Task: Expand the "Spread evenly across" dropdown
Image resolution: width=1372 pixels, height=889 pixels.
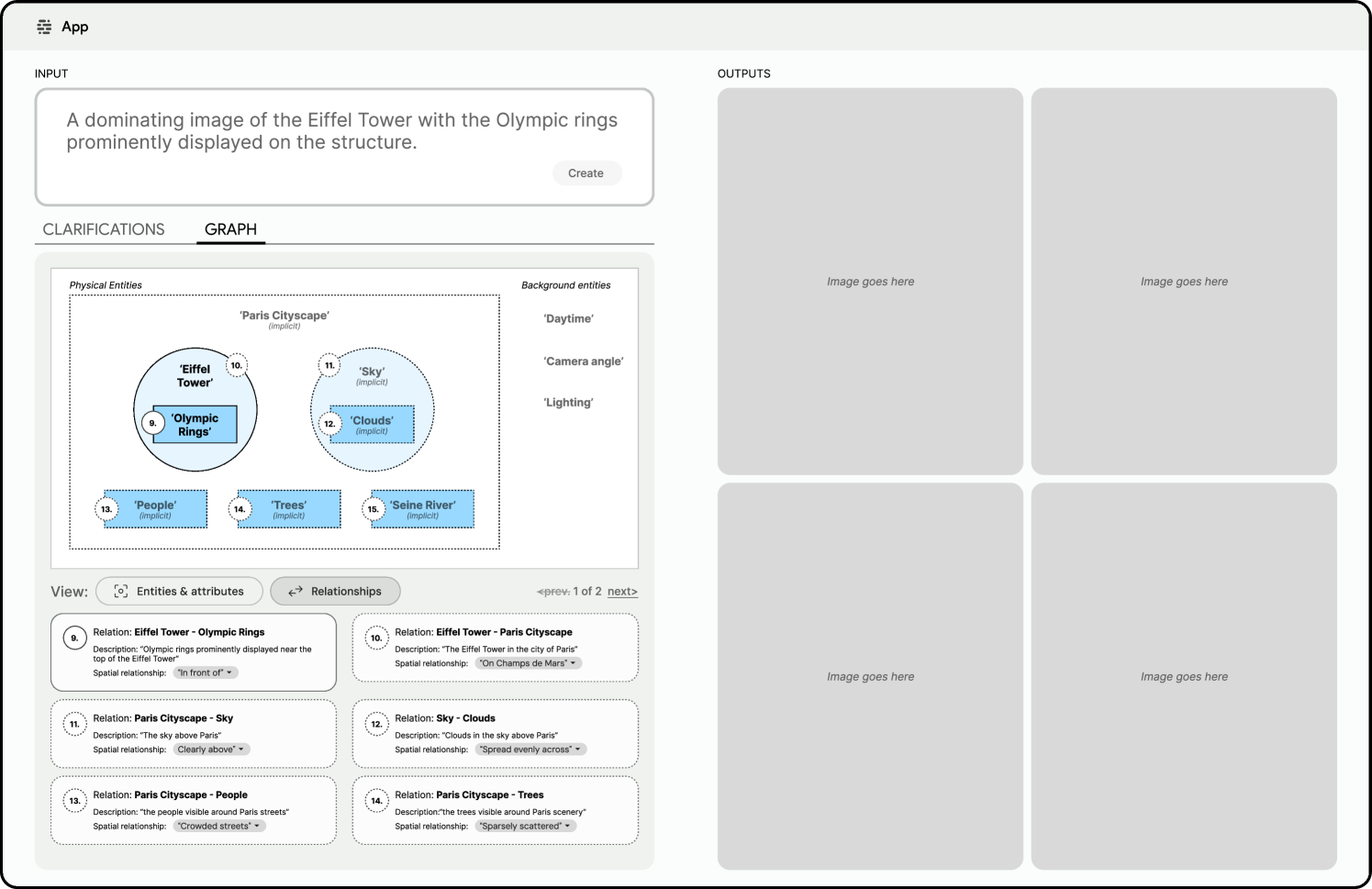Action: click(x=531, y=750)
